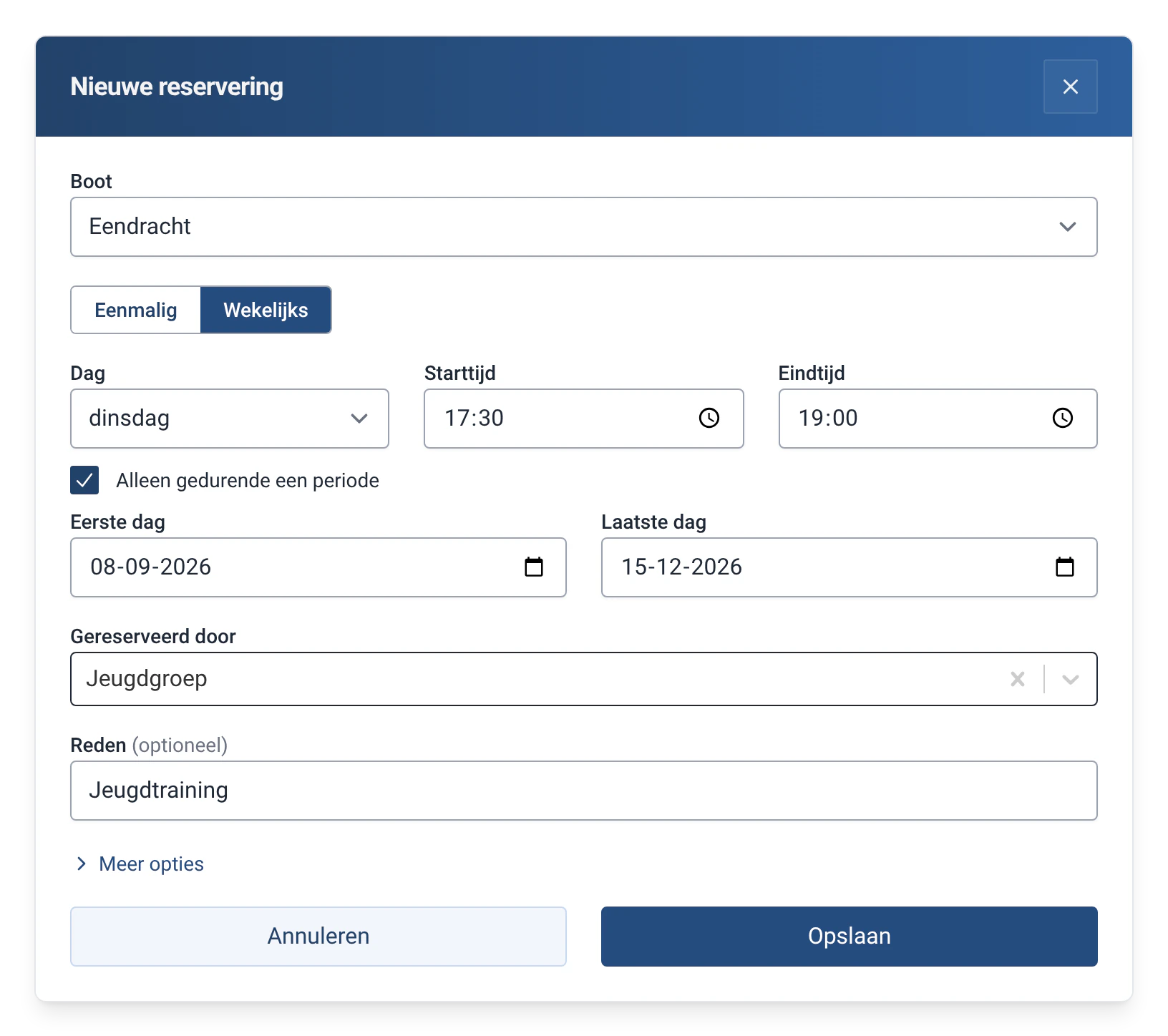Uncheck Alleen gedurende een periode checkbox
Screen dimensions: 1168x1036
(84, 480)
